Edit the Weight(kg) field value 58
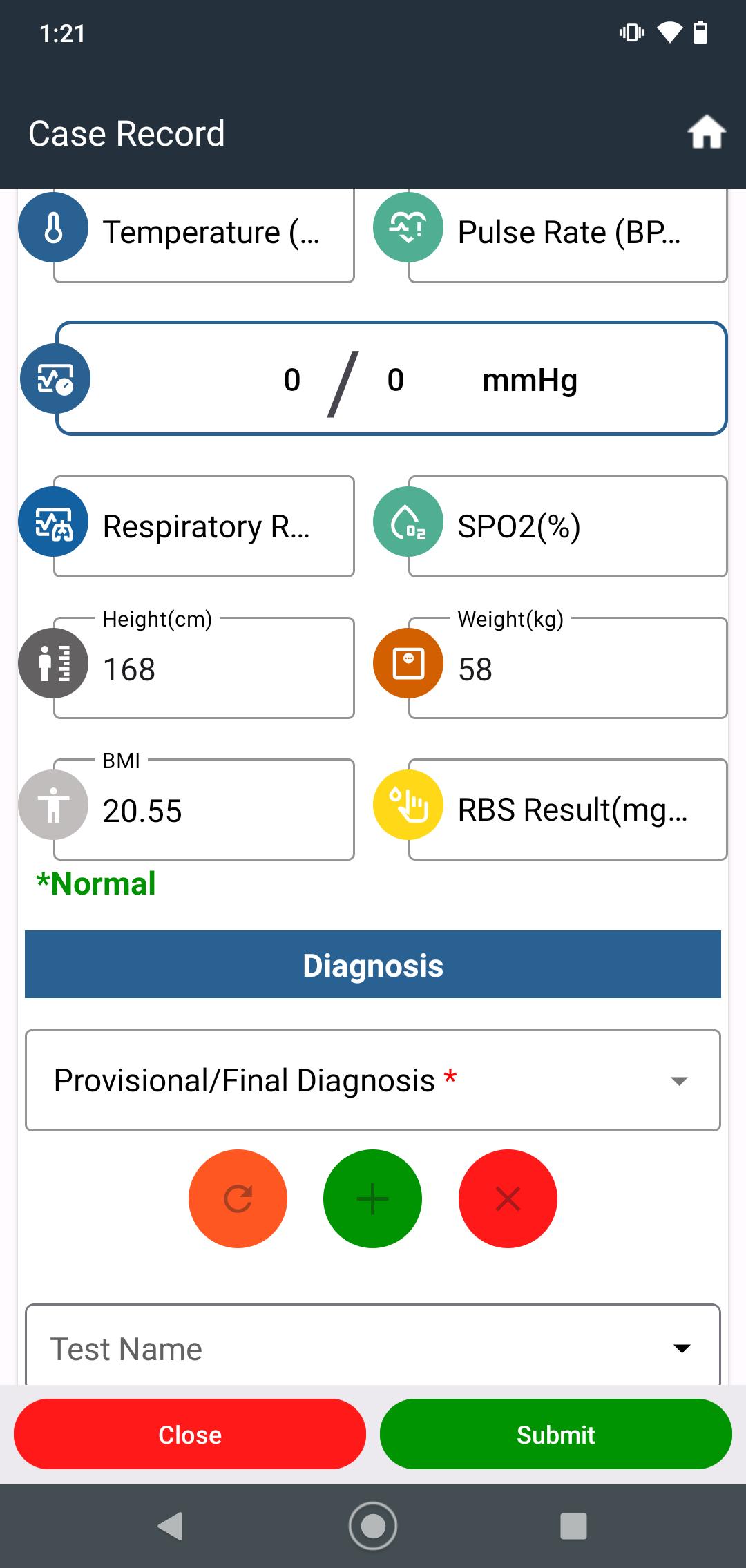746x1568 pixels. coord(568,668)
